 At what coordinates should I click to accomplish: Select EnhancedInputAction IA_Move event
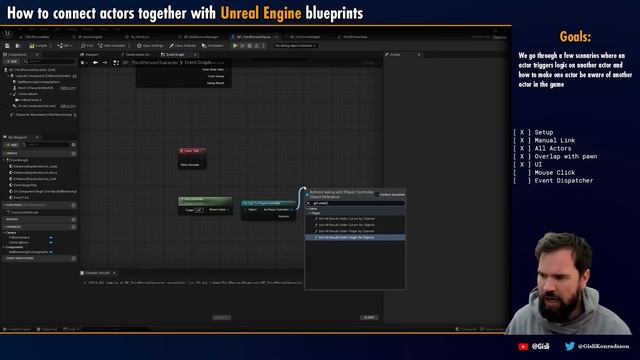click(33, 173)
